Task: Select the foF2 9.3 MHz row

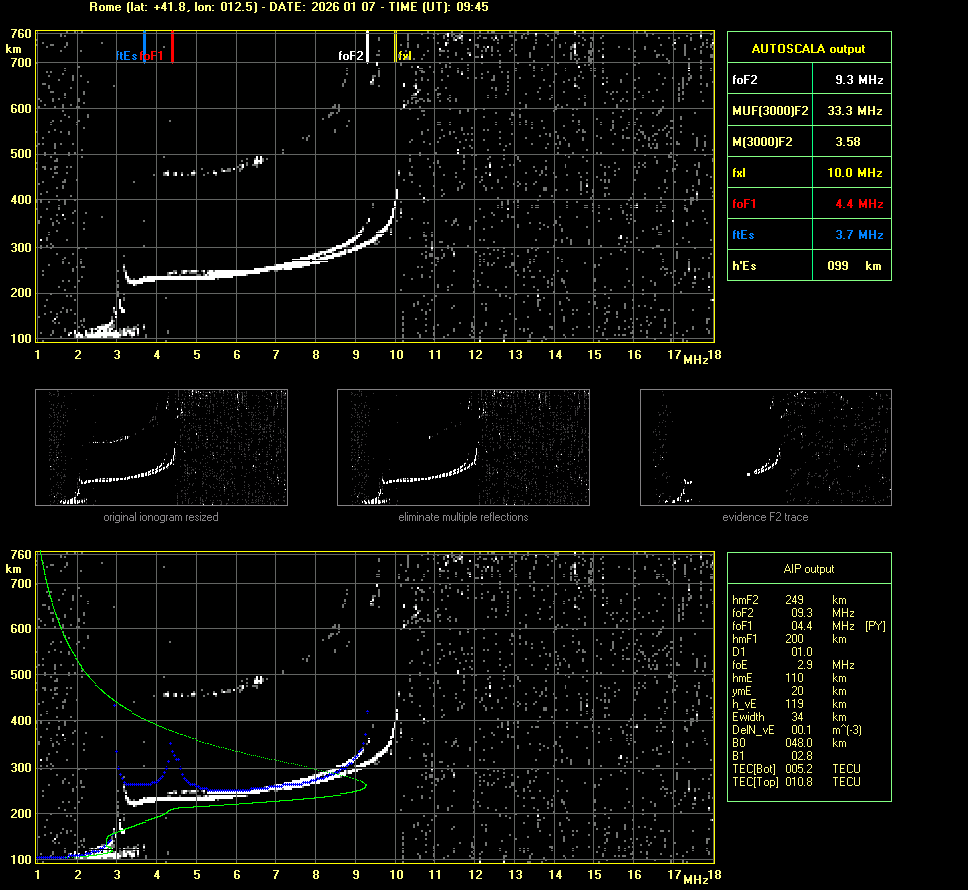Action: click(808, 80)
